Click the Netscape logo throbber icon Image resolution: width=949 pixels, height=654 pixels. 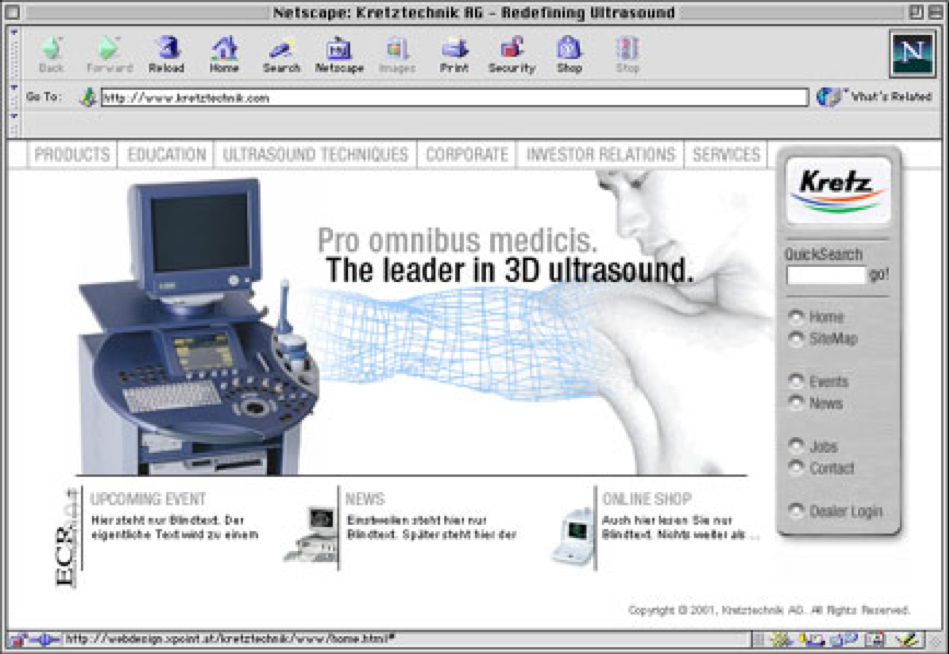click(911, 53)
